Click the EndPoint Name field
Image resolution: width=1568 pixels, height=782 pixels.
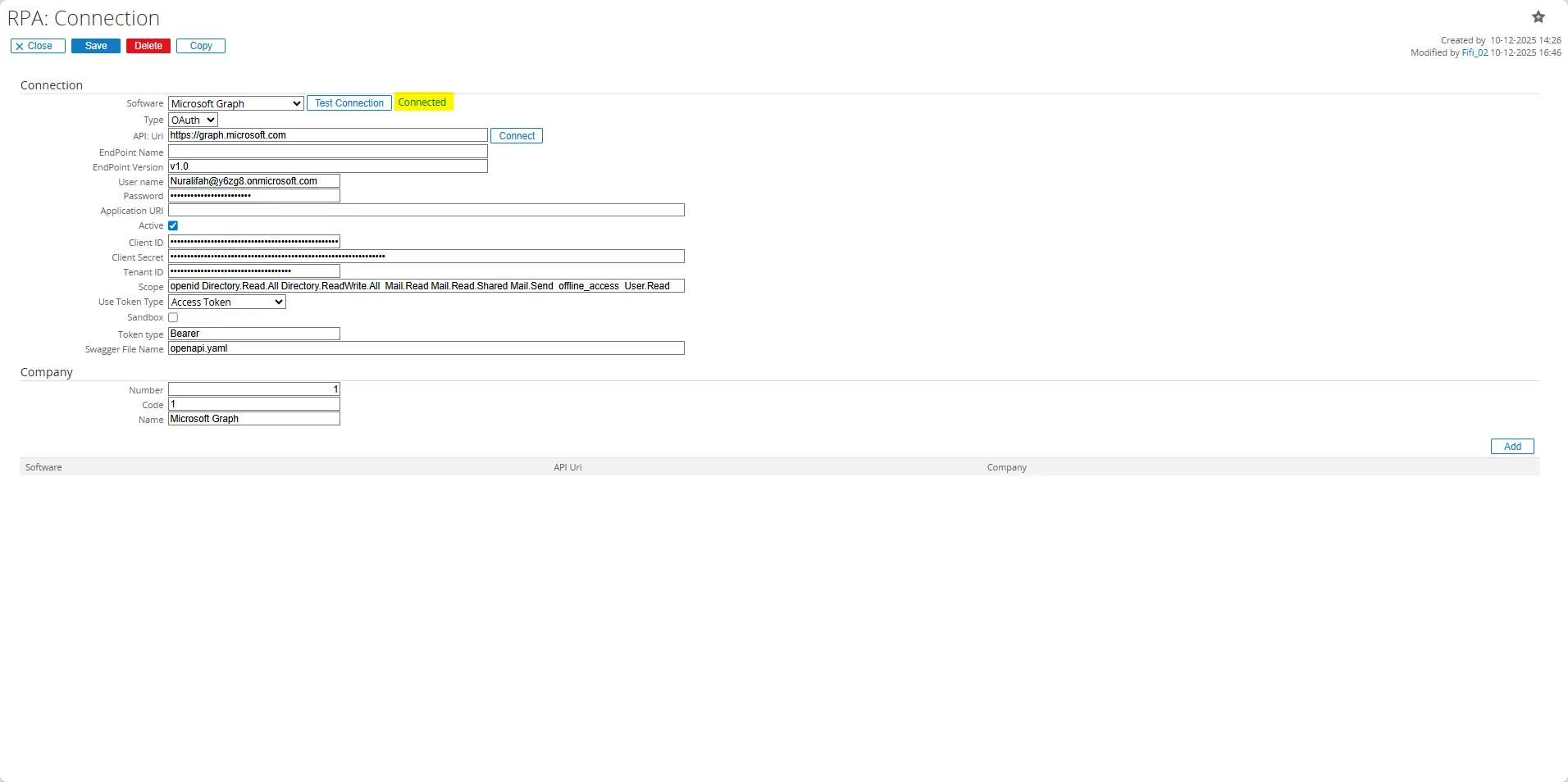(328, 152)
